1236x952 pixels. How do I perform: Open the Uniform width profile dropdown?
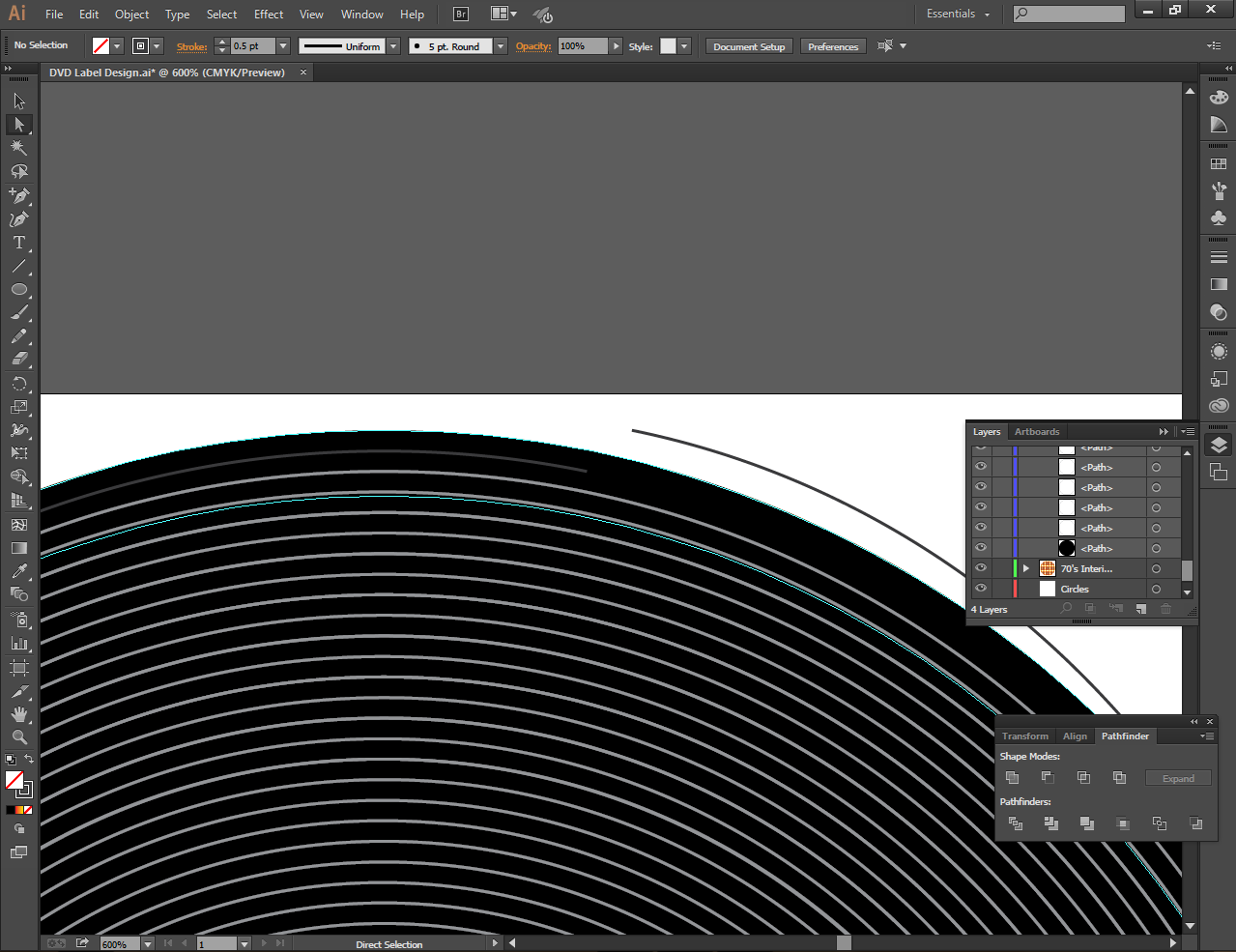pos(393,46)
